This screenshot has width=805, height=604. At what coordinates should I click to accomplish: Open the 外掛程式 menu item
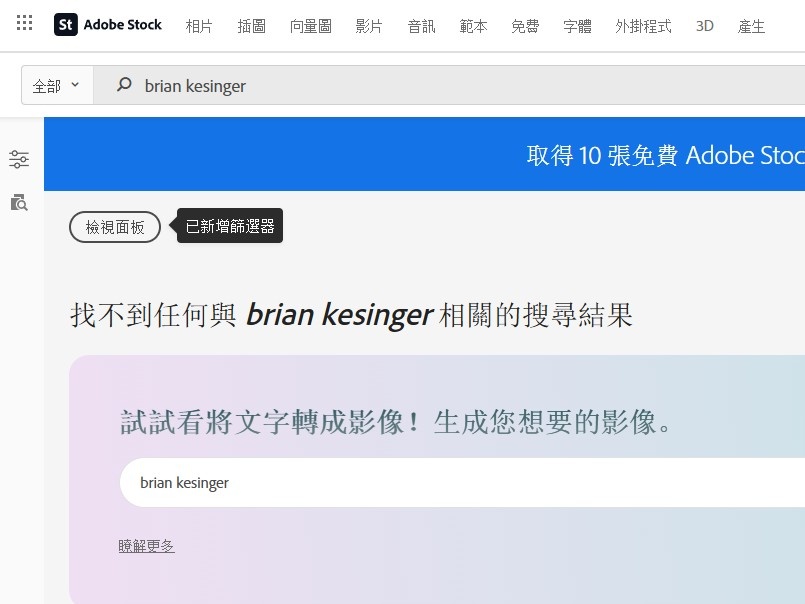(643, 26)
